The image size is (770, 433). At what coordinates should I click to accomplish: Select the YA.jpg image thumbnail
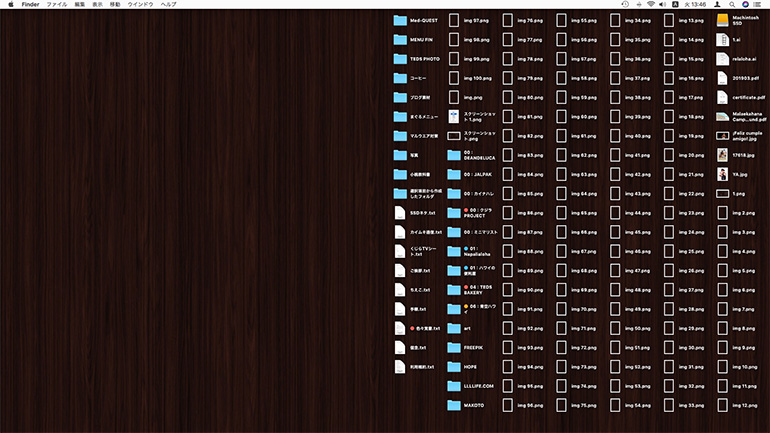point(723,174)
